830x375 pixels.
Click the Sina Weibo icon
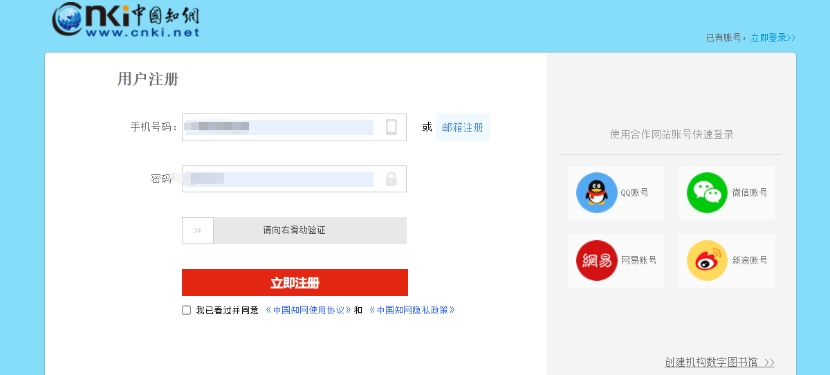tap(708, 261)
